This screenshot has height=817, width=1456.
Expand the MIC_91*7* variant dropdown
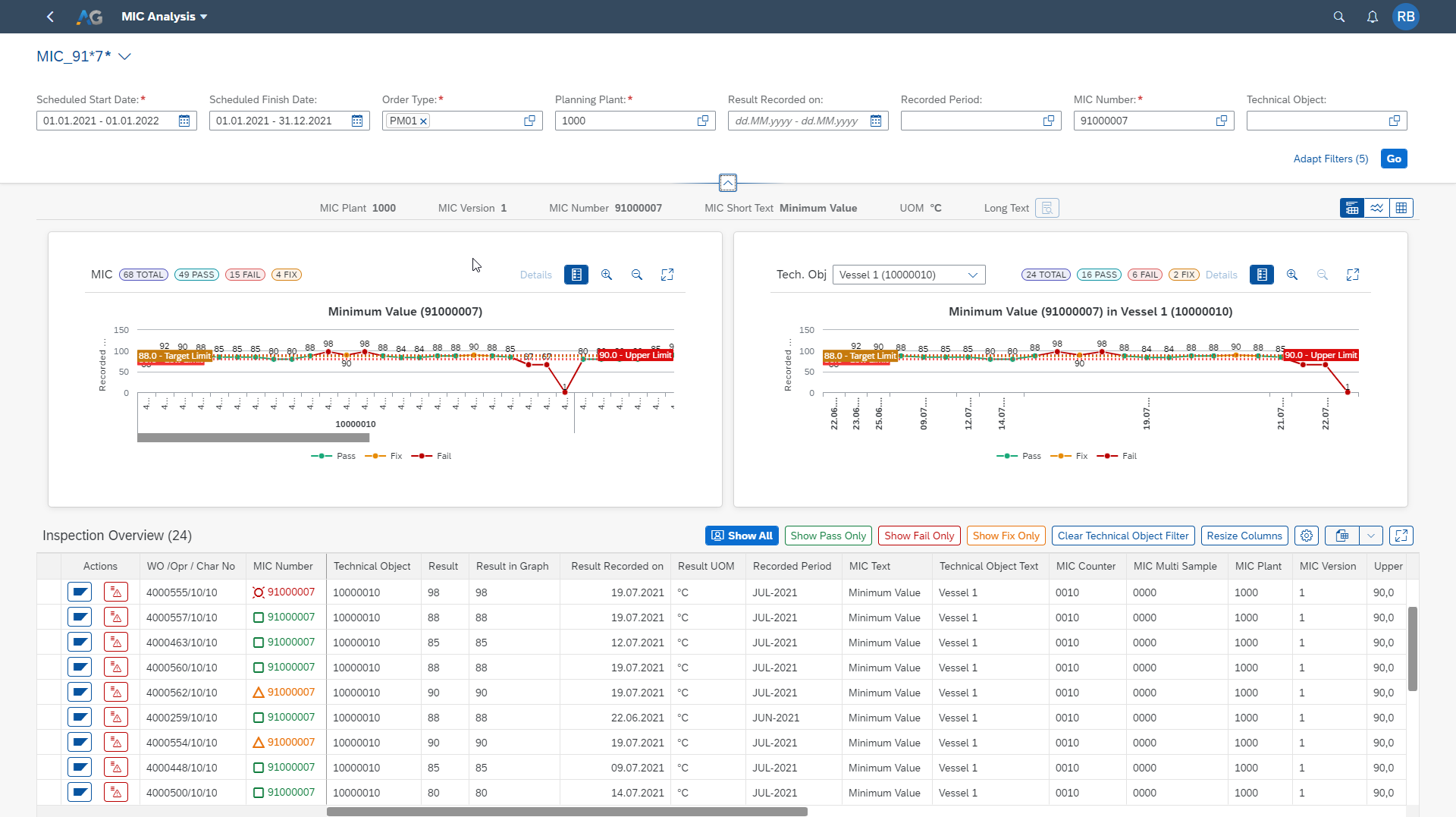(125, 57)
